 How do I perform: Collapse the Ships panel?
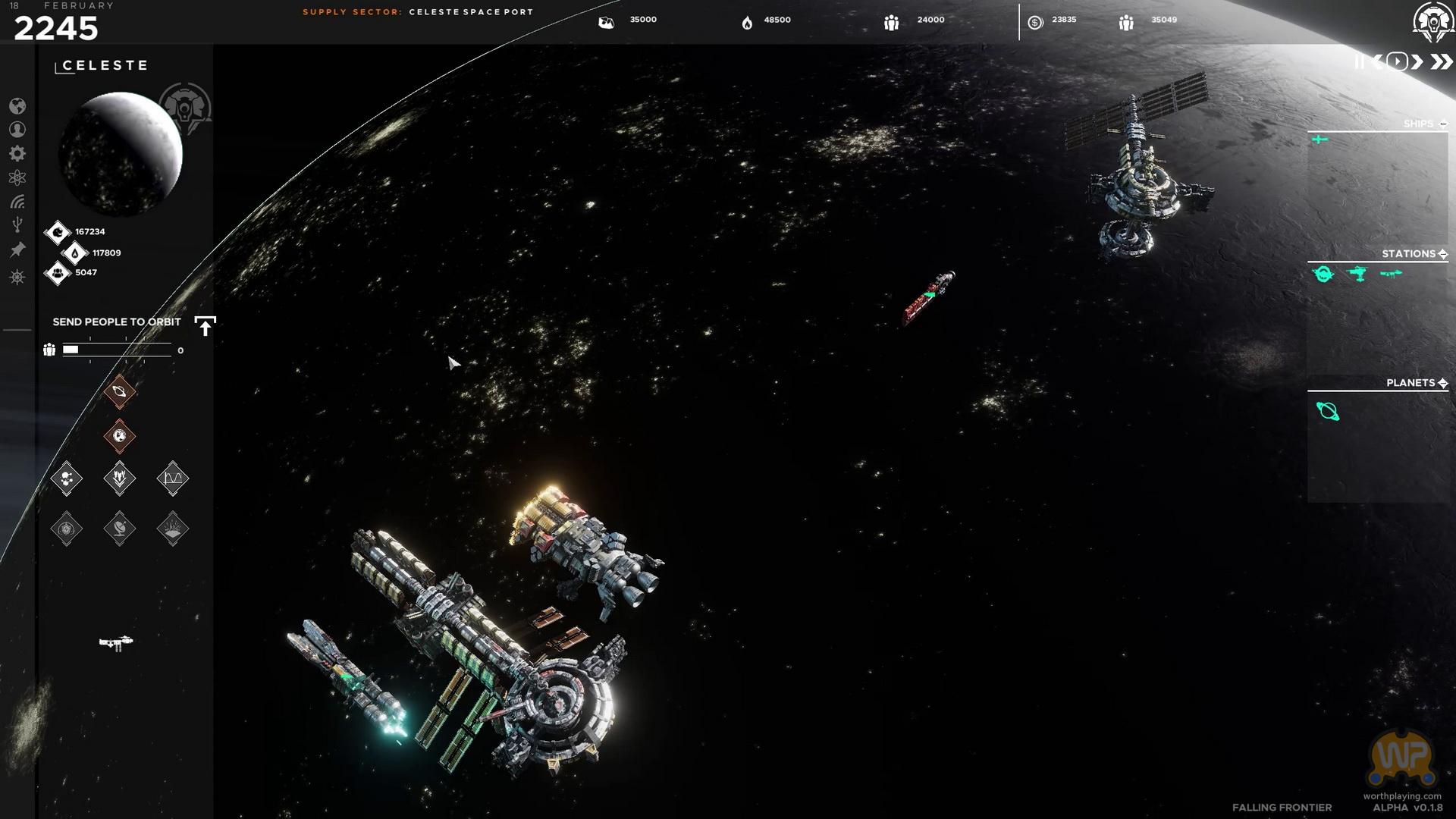1443,124
